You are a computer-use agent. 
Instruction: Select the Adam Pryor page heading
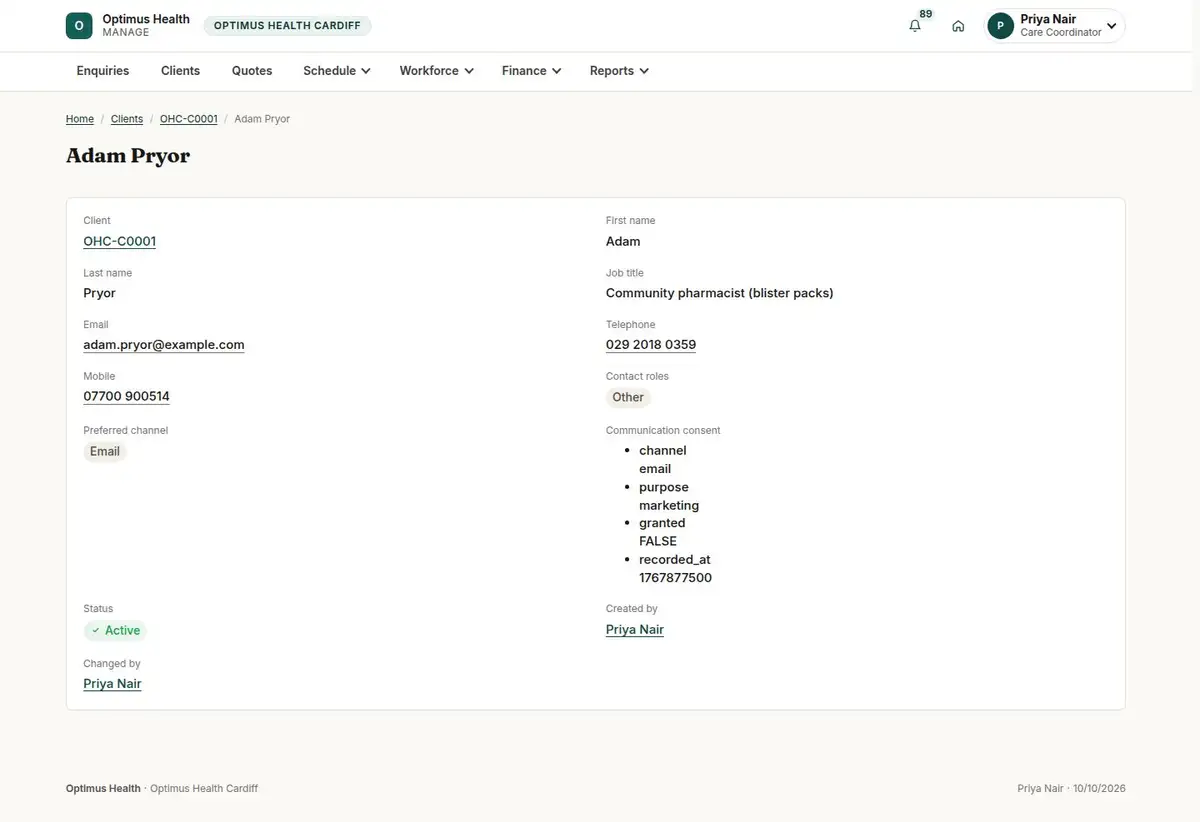(x=128, y=156)
